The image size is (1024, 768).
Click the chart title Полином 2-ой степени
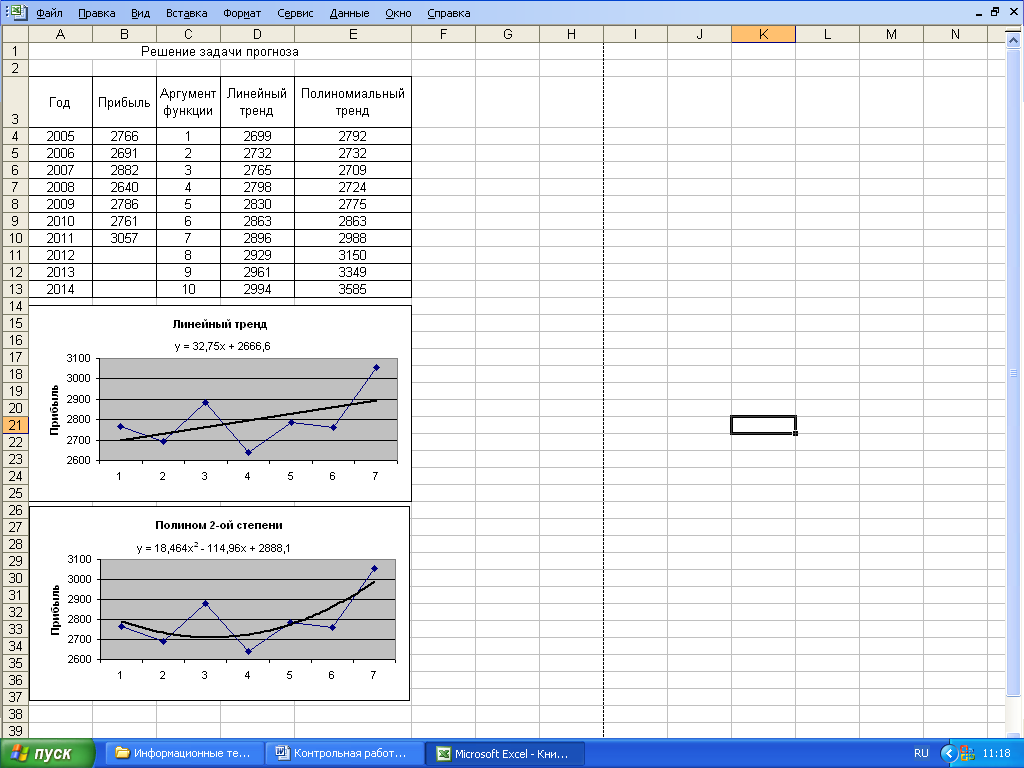pos(219,525)
